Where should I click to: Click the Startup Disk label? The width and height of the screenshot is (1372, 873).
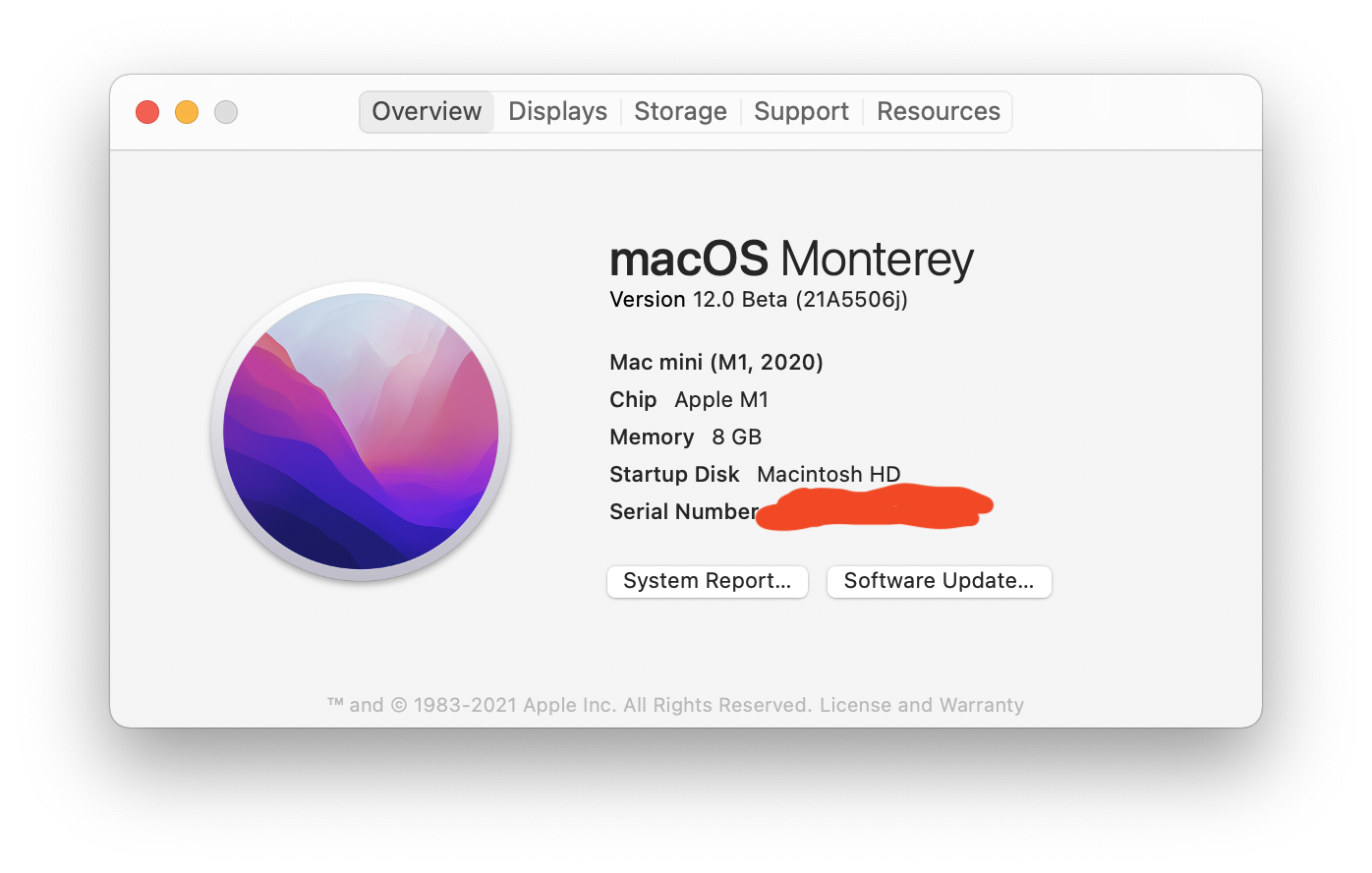674,475
